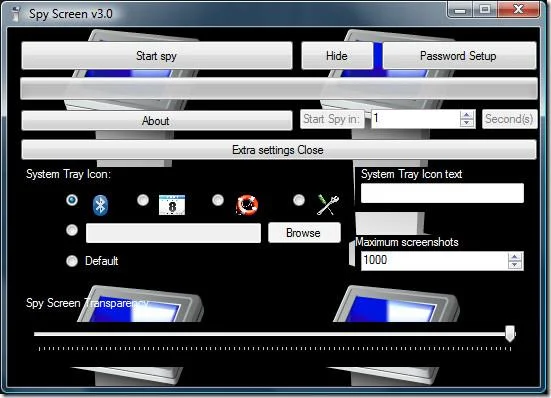Select the lifebuoy icon radio button
This screenshot has width=551, height=398.
click(x=218, y=200)
